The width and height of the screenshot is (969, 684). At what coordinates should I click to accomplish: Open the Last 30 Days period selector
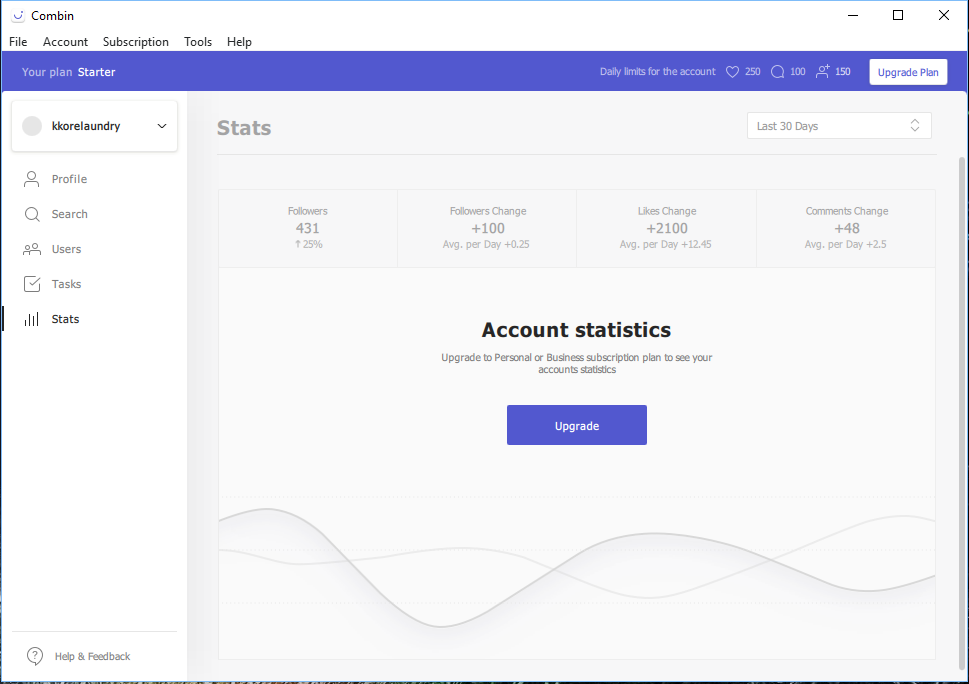coord(839,126)
